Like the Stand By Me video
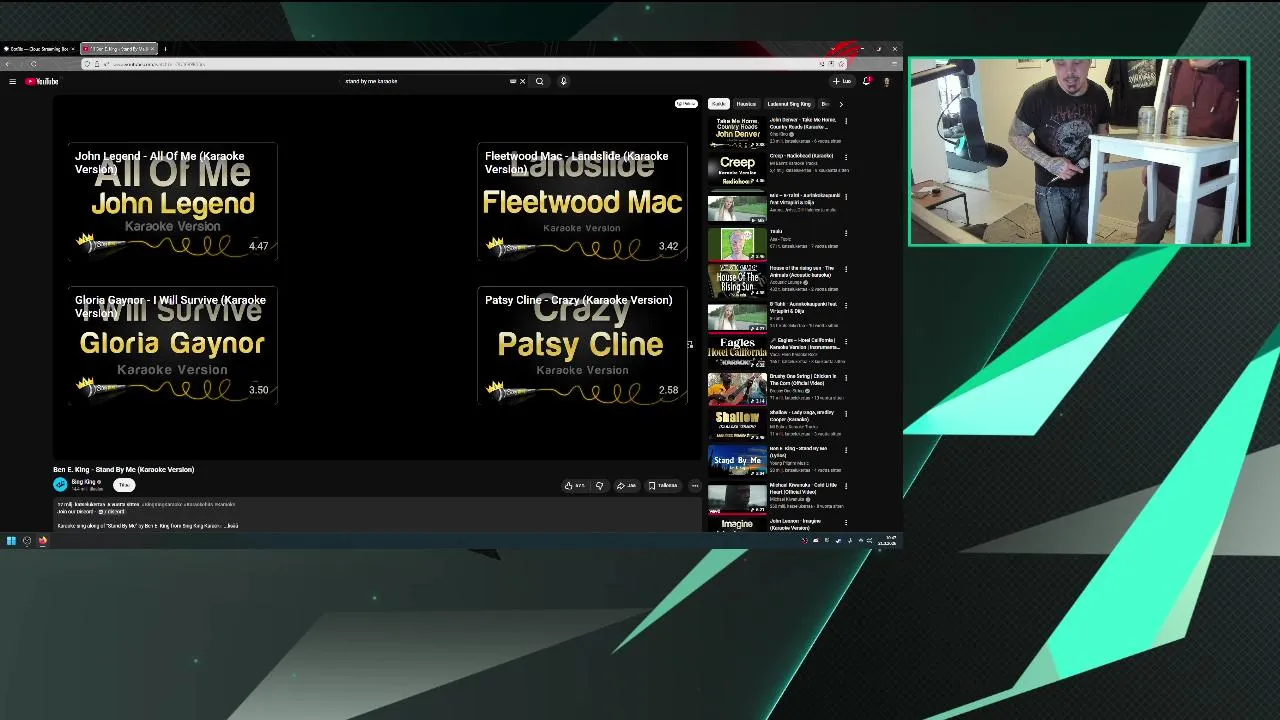The height and width of the screenshot is (720, 1280). [574, 486]
